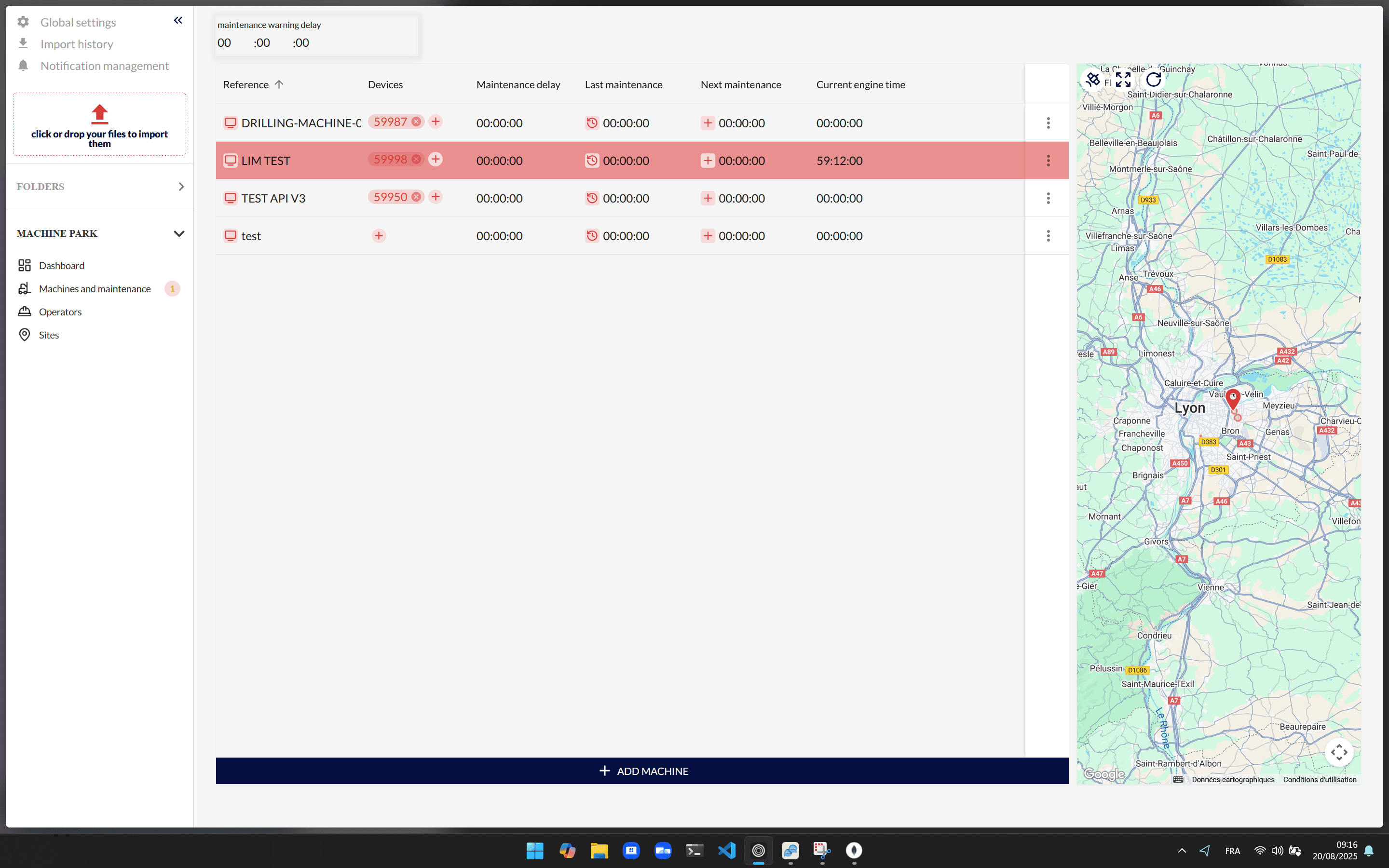
Task: Click the maintenance warning delay hours field
Action: pyautogui.click(x=224, y=43)
